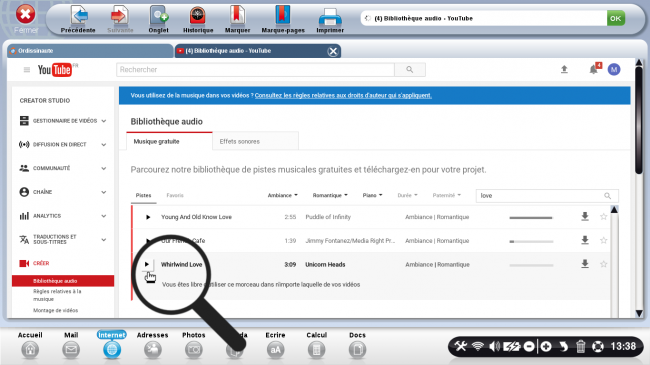The image size is (650, 365).
Task: Download the Jimmy Fontanez track
Action: click(585, 240)
